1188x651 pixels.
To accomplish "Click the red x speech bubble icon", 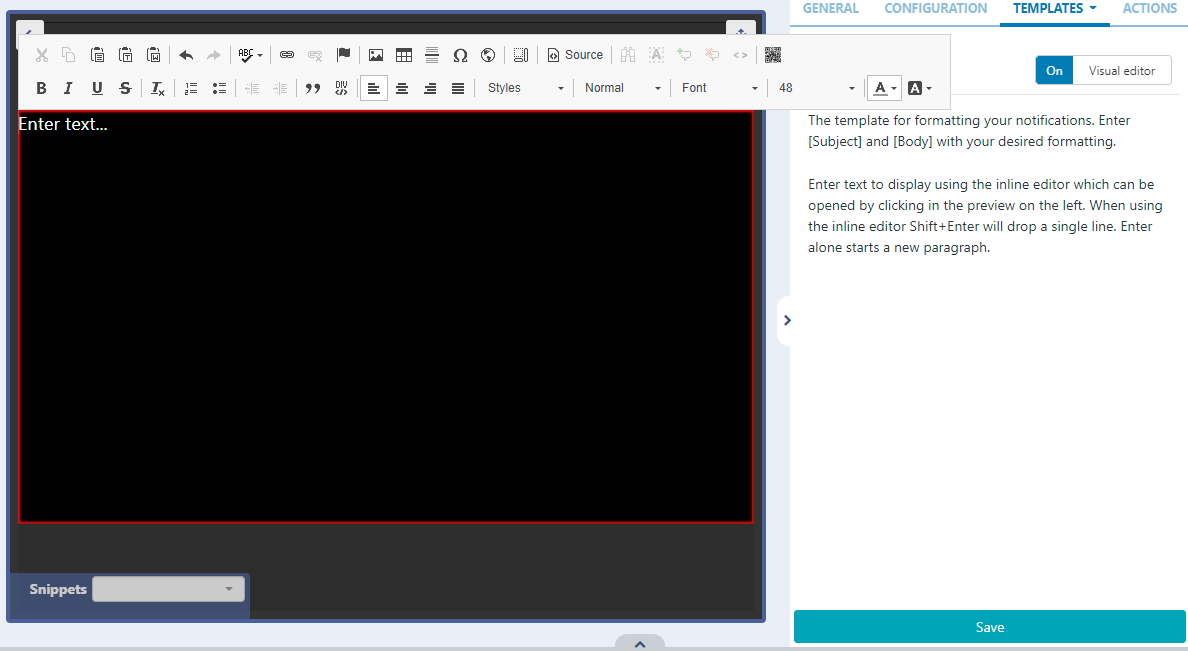I will [712, 55].
